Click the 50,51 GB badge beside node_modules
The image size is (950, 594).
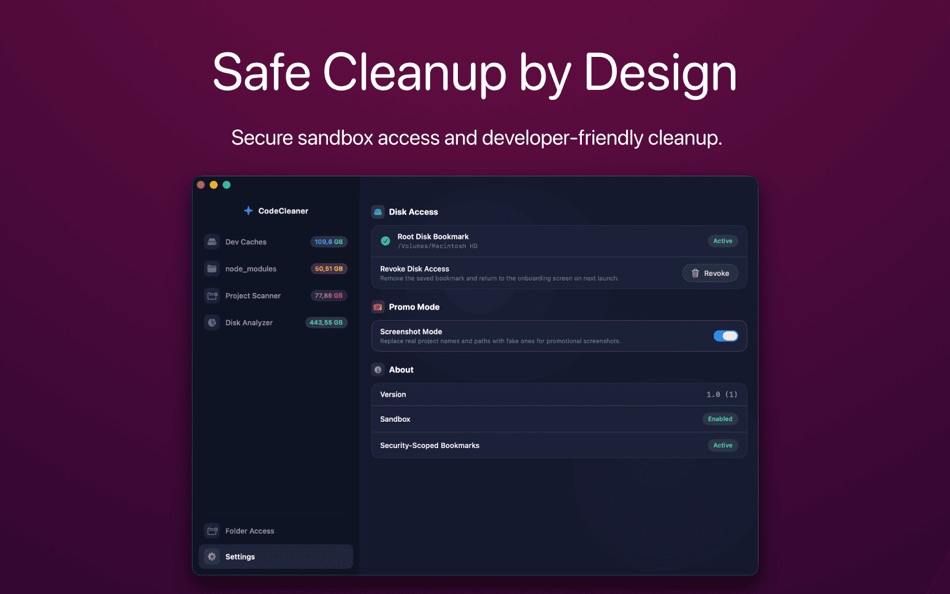point(329,269)
